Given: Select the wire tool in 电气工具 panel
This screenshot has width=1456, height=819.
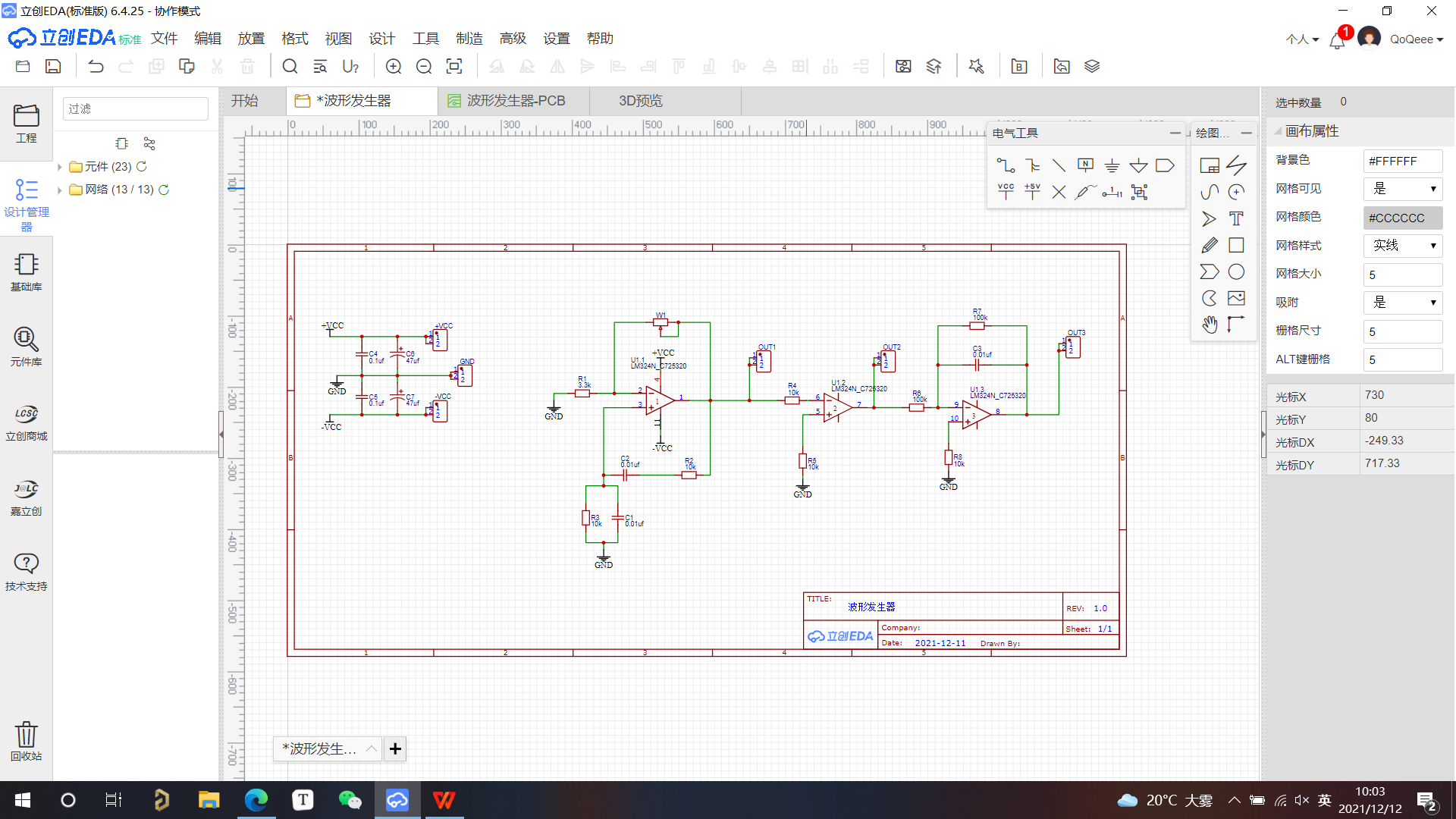Looking at the screenshot, I should pos(1006,165).
